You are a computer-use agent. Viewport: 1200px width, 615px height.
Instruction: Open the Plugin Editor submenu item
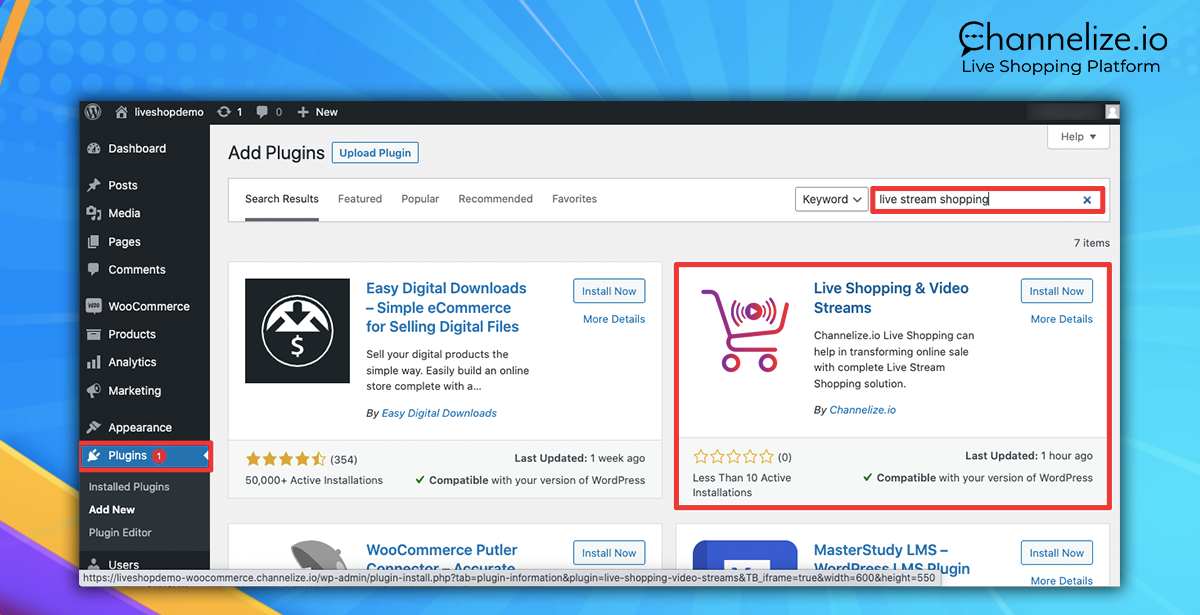click(120, 533)
